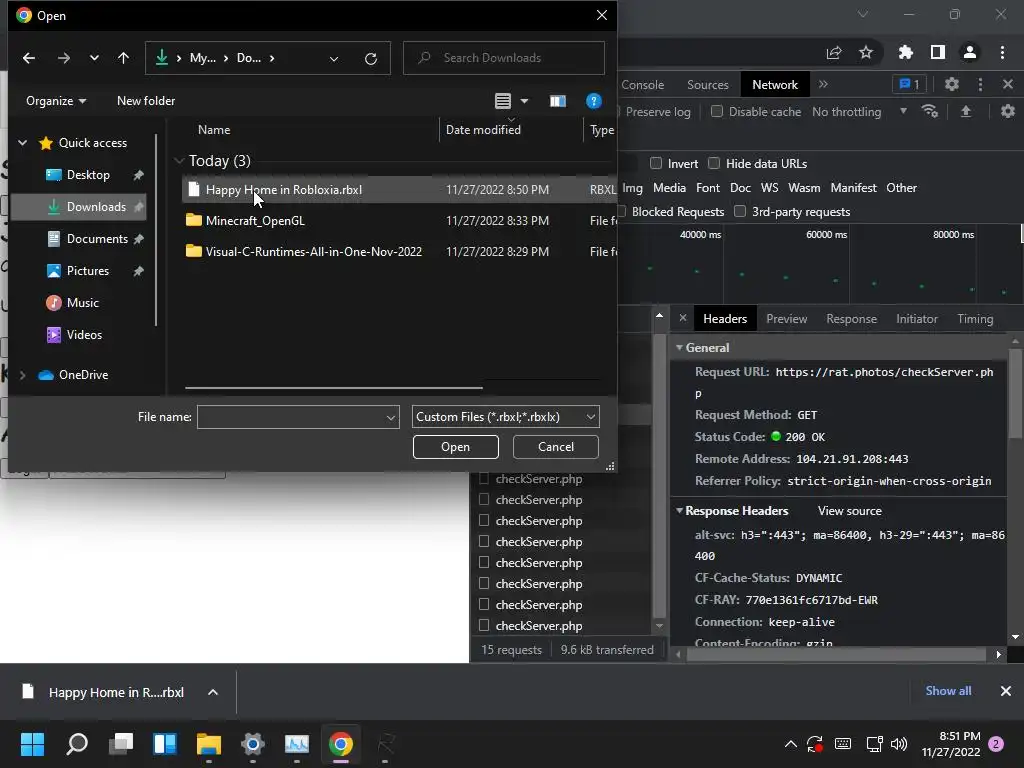
Task: Open the Organize menu
Action: click(x=56, y=101)
